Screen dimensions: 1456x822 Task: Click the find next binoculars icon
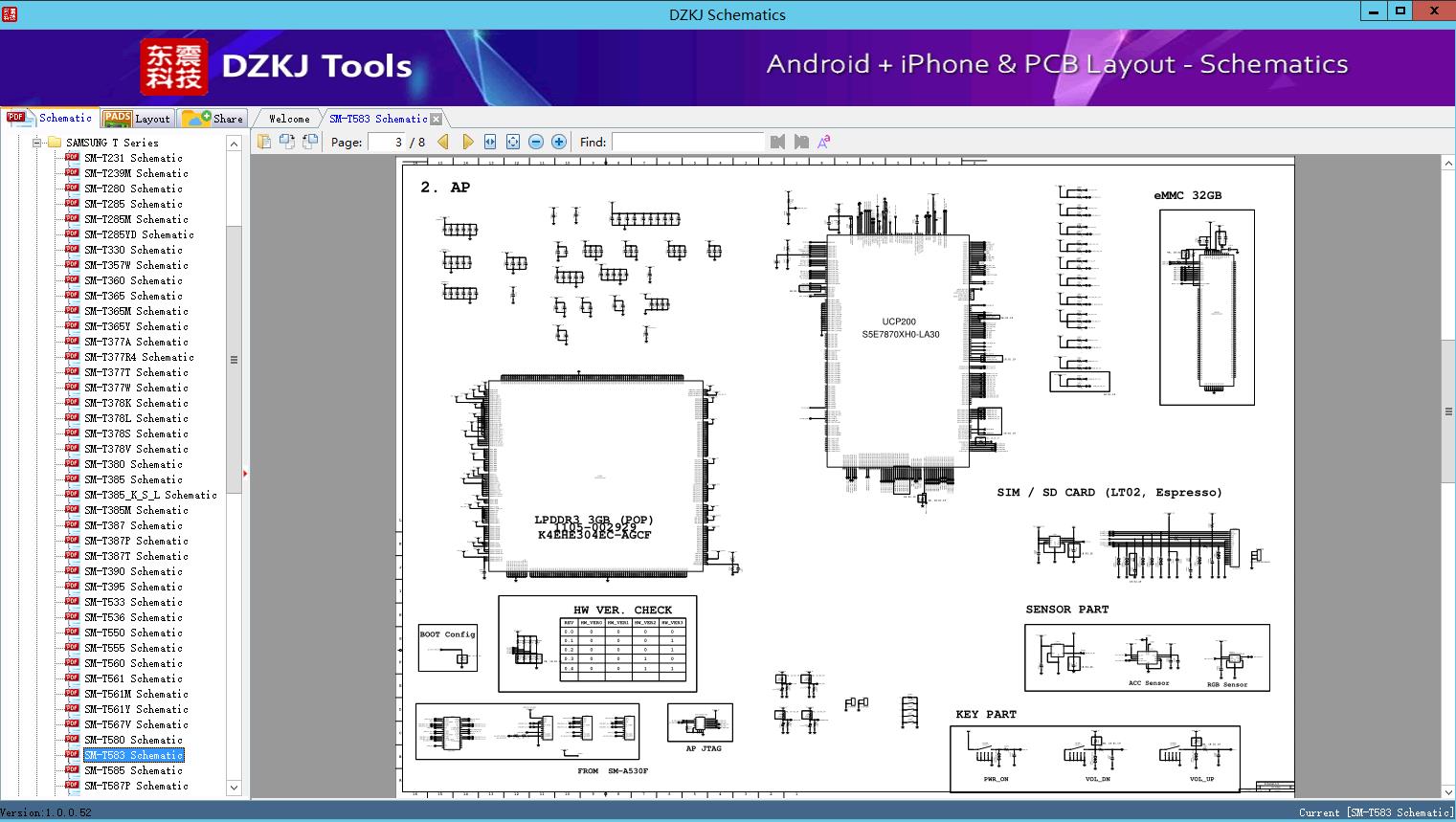pyautogui.click(x=801, y=142)
